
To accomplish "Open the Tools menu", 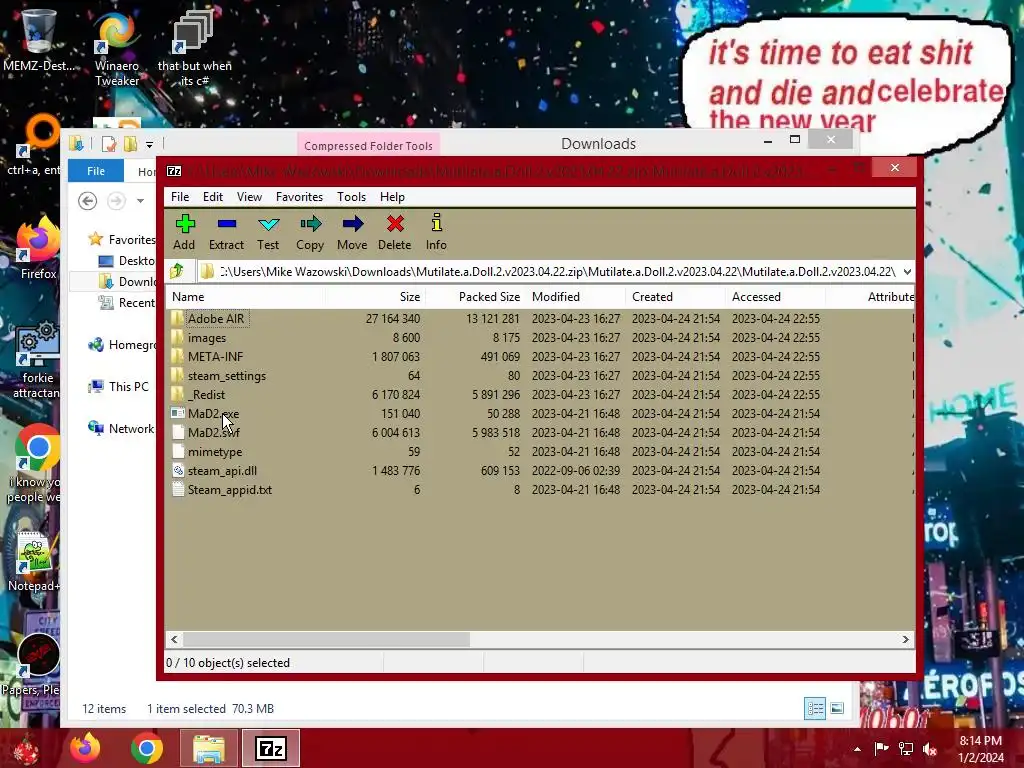I will click(x=351, y=197).
